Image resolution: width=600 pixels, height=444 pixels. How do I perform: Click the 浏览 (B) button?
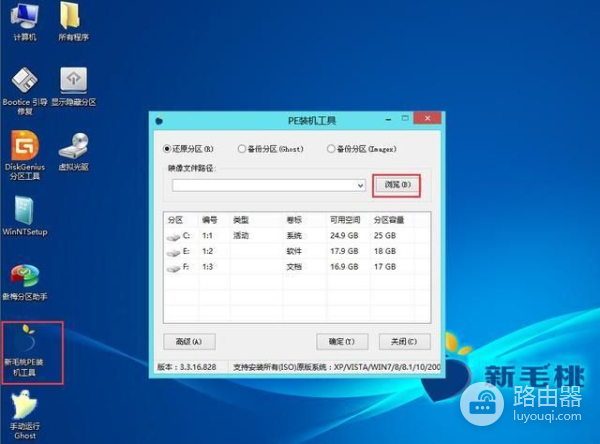click(397, 185)
